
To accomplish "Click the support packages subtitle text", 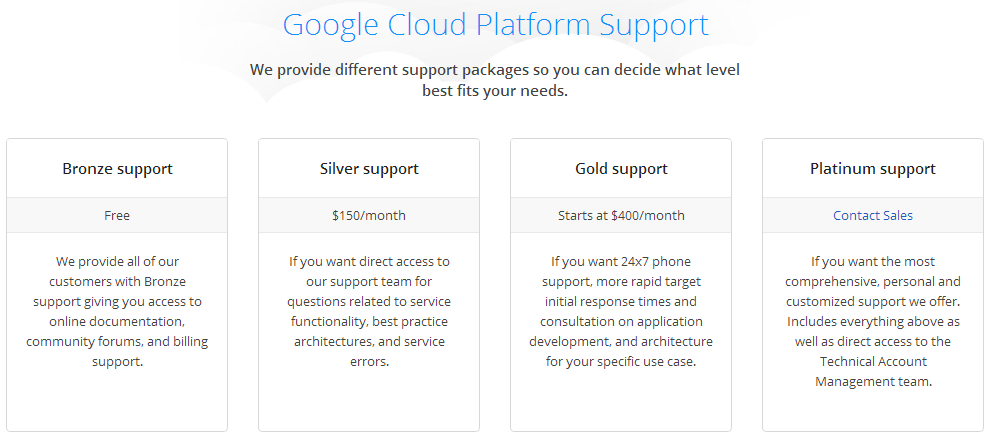I will (x=495, y=80).
